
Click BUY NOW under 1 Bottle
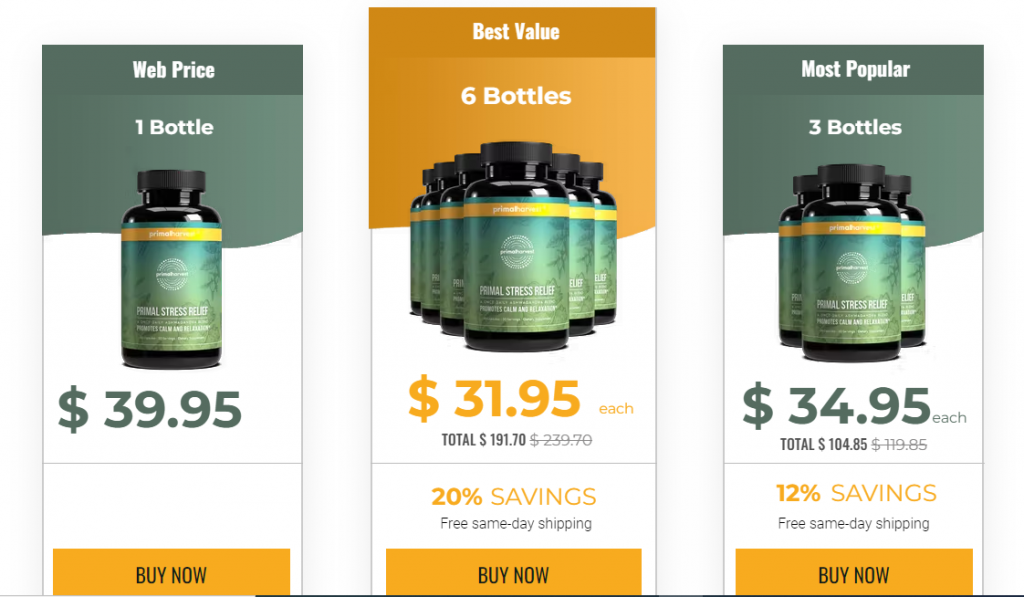coord(171,572)
